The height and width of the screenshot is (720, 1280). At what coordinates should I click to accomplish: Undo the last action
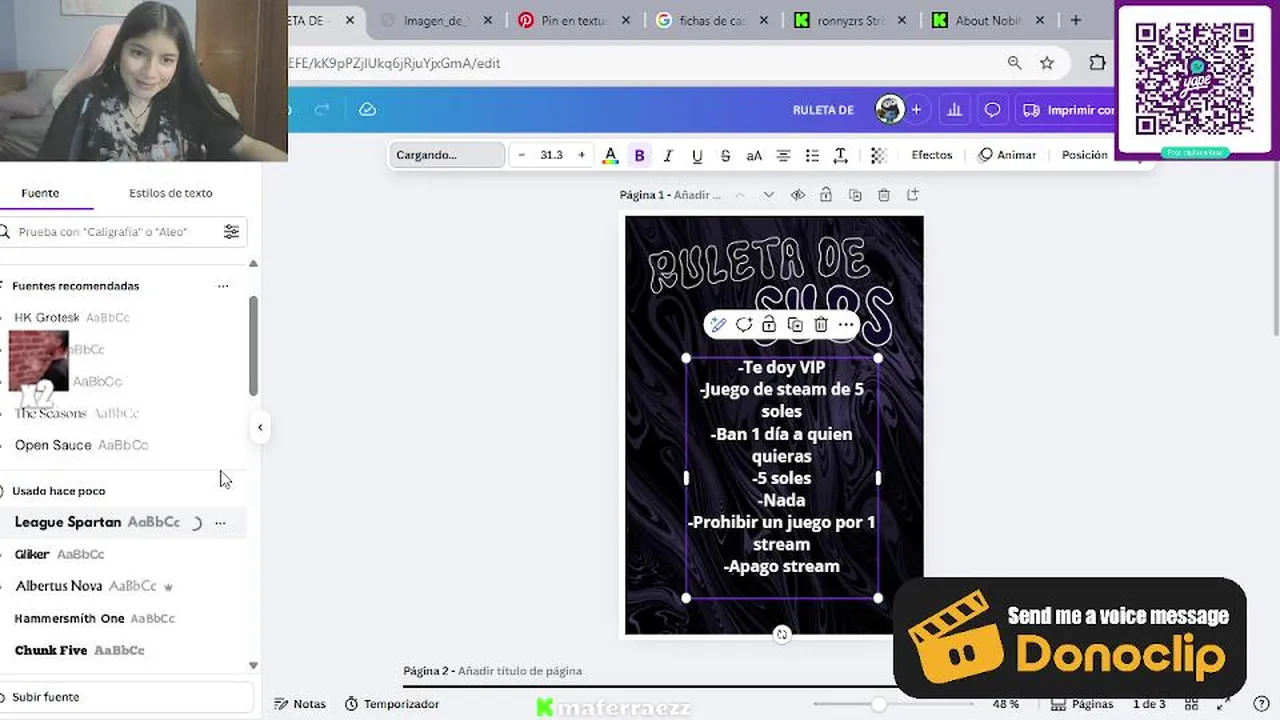pyautogui.click(x=289, y=110)
